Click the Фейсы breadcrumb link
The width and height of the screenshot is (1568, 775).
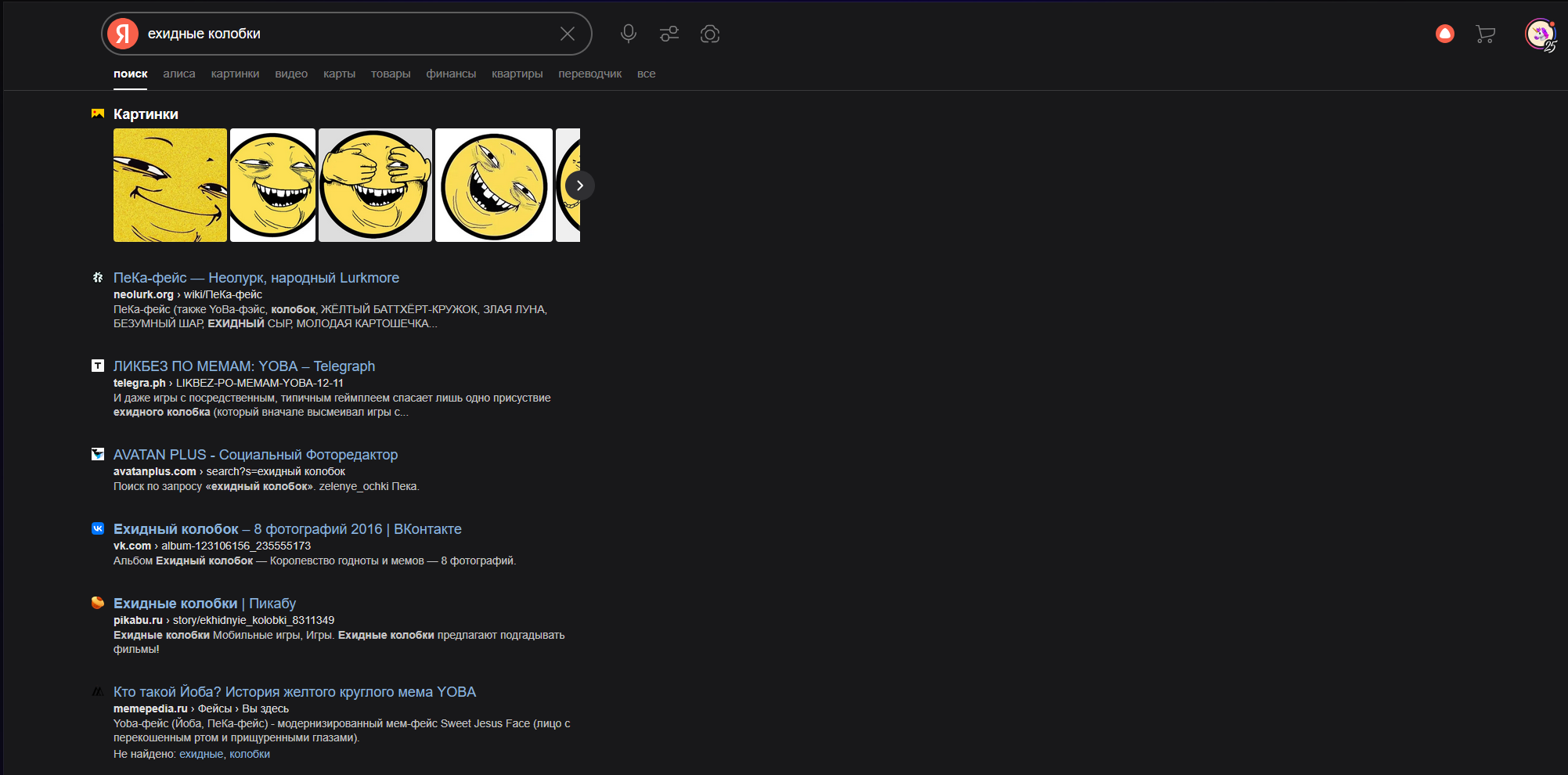point(214,708)
